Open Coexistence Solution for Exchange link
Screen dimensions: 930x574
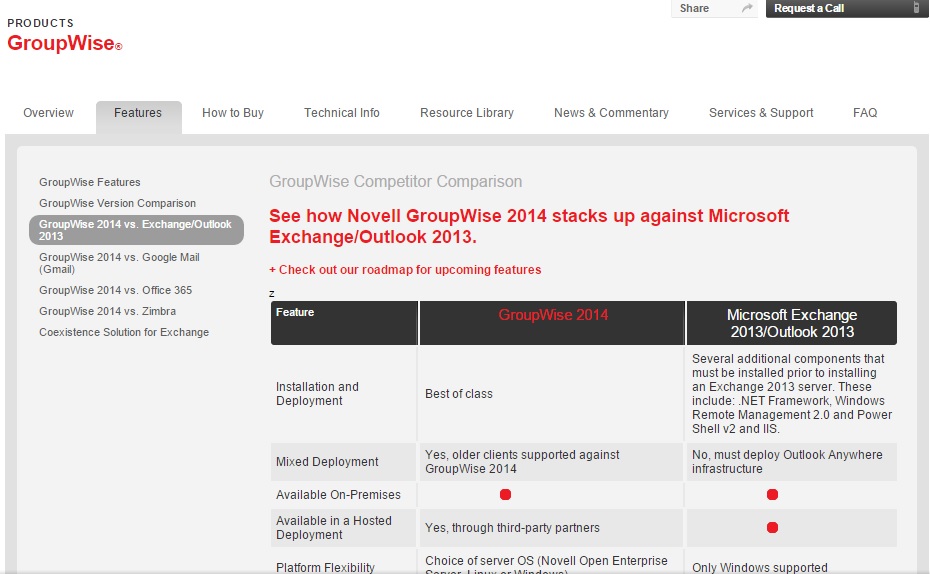124,332
